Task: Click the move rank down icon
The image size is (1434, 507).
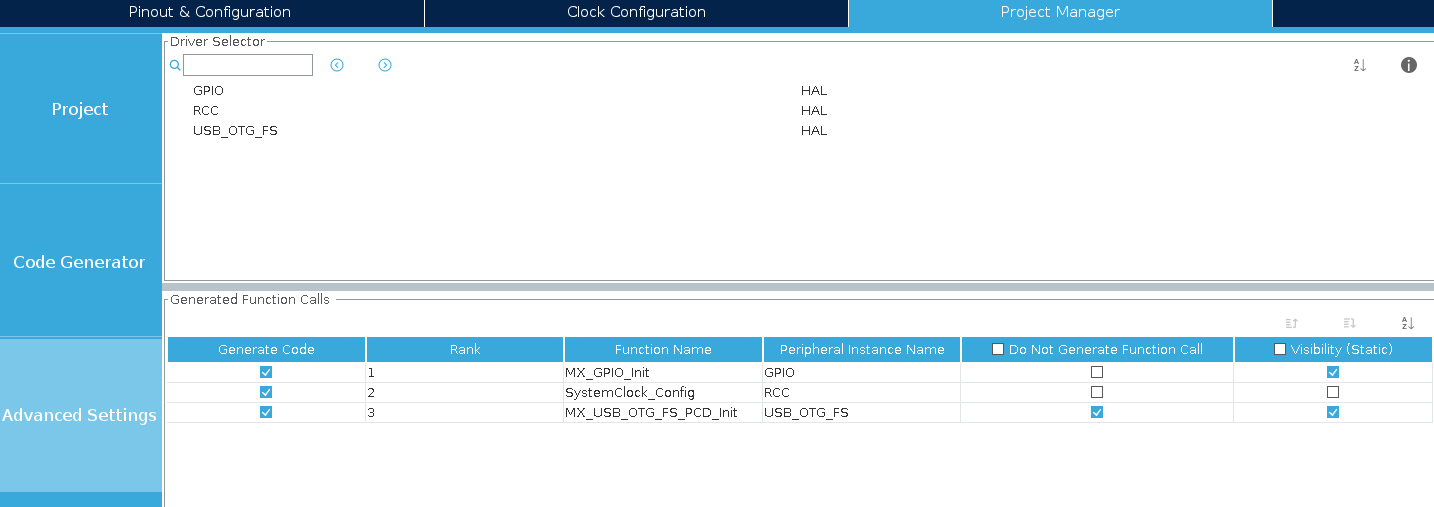Action: (1349, 323)
